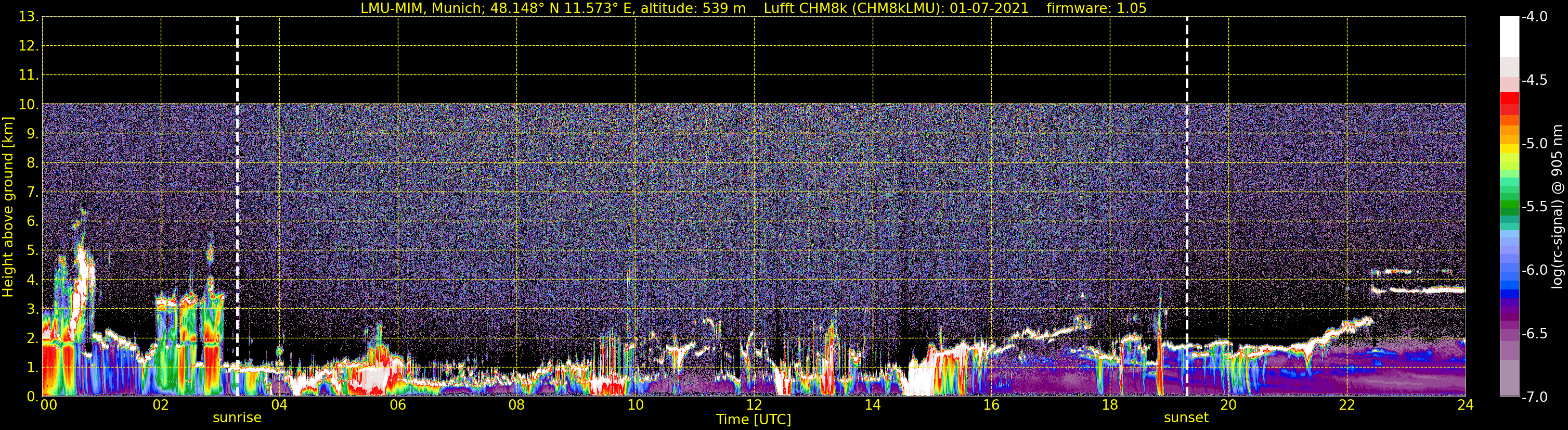Click the '18' time axis tick label
The image size is (1568, 430).
[x=1110, y=405]
